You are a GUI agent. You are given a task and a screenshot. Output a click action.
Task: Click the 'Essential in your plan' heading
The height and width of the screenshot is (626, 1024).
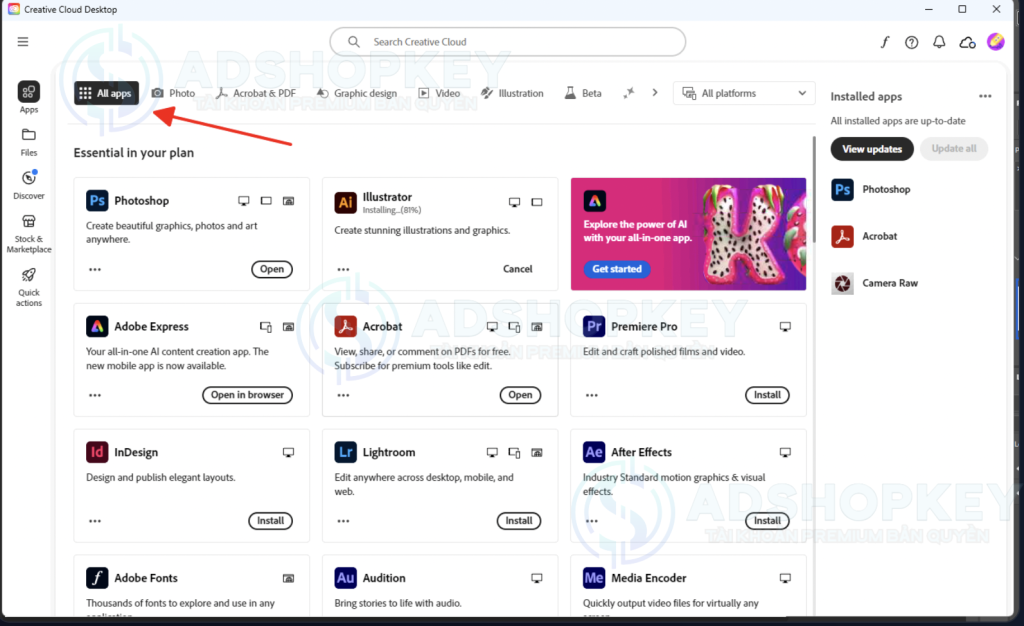[x=133, y=153]
